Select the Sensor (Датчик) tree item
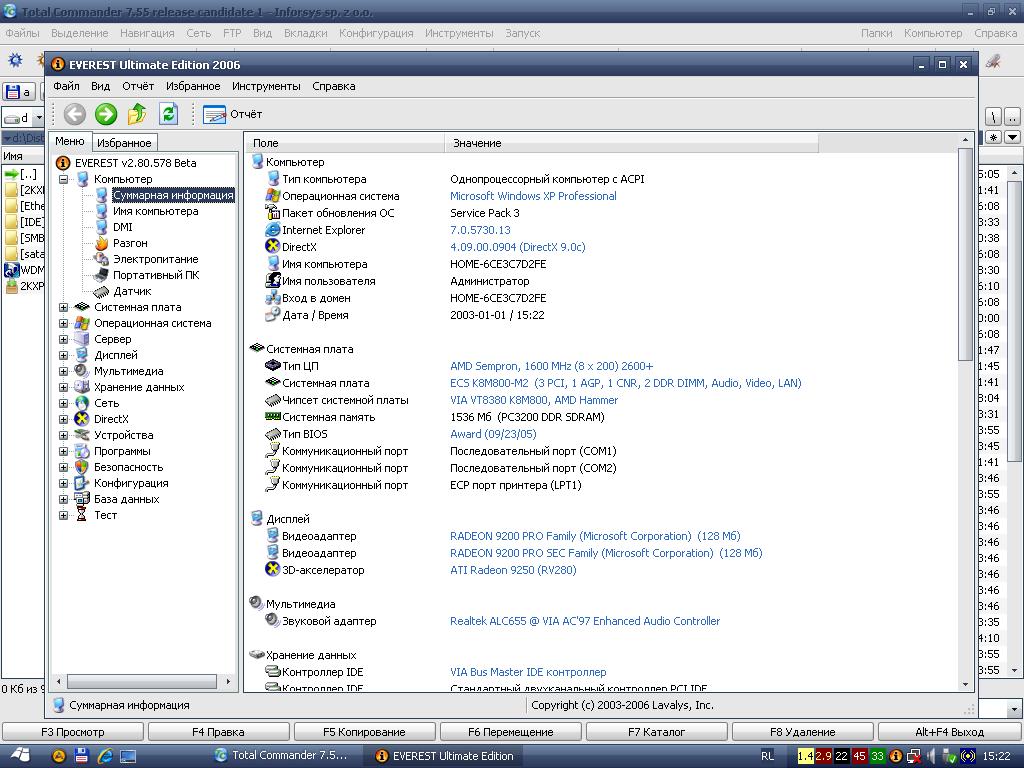The image size is (1024, 768). (132, 291)
